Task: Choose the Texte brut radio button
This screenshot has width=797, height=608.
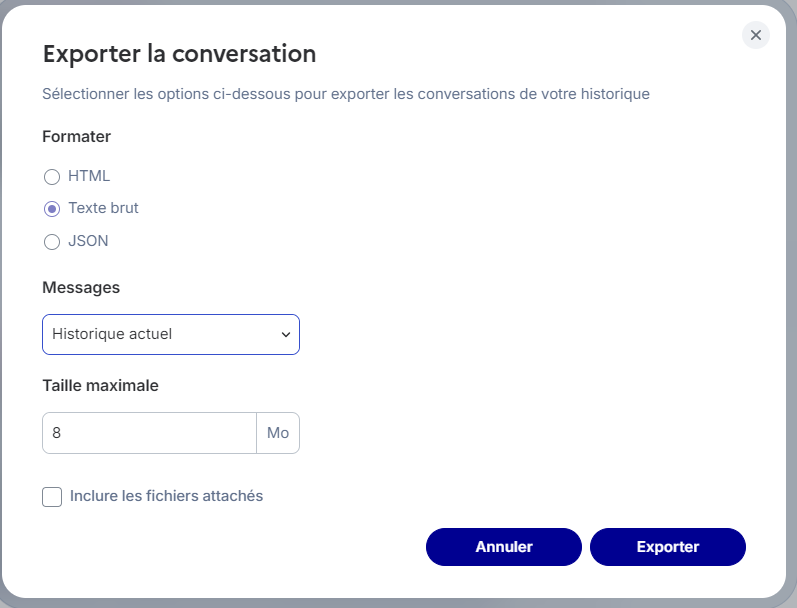Action: (52, 209)
